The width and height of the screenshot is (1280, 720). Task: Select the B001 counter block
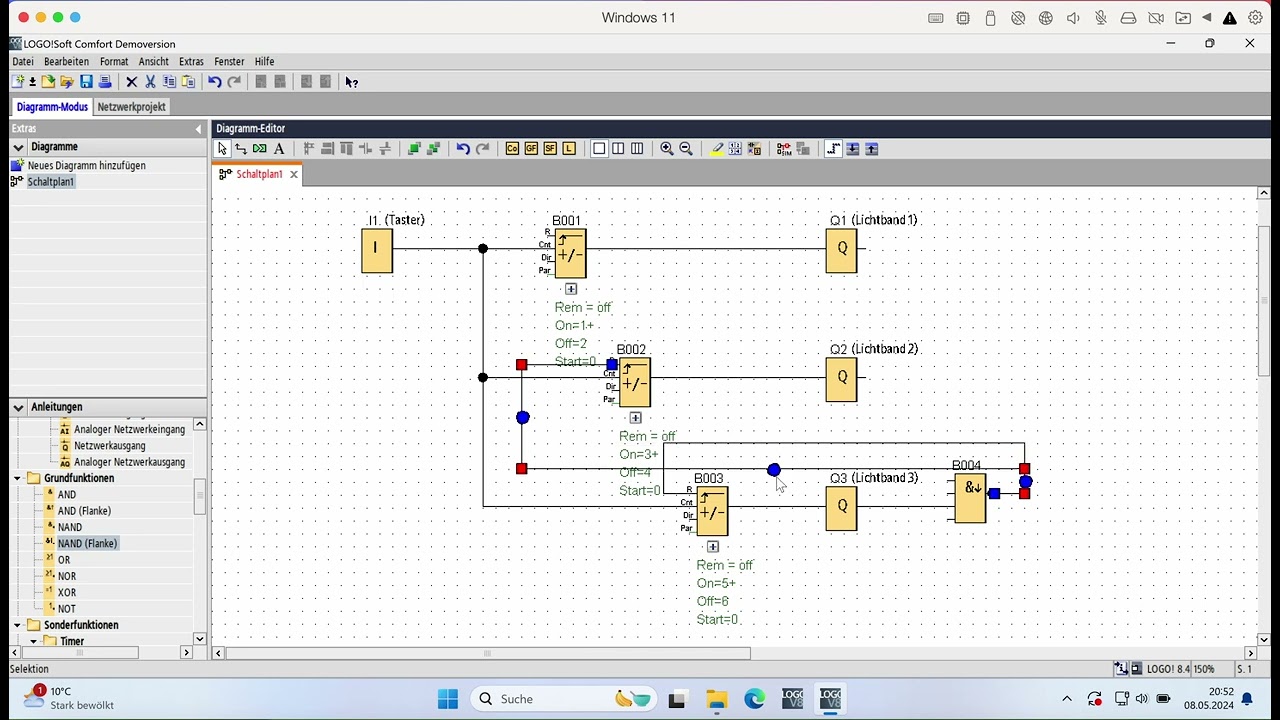pos(570,254)
